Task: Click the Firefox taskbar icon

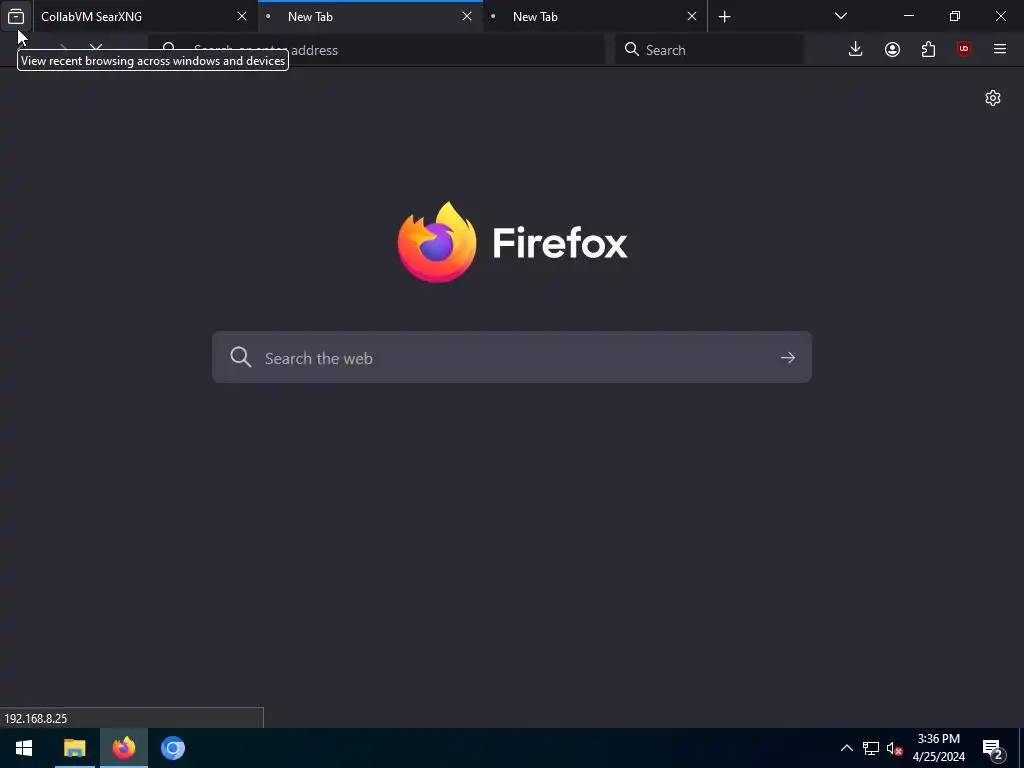Action: pos(123,748)
